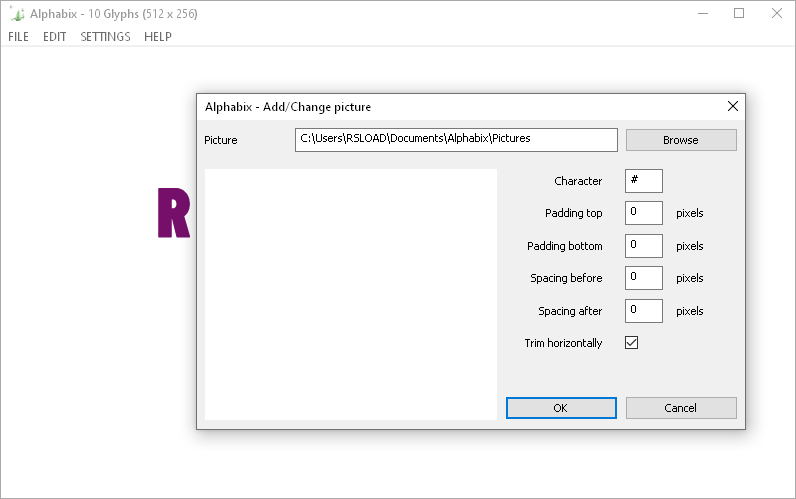796x499 pixels.
Task: Click the Alphabix app icon in title bar
Action: [17, 14]
